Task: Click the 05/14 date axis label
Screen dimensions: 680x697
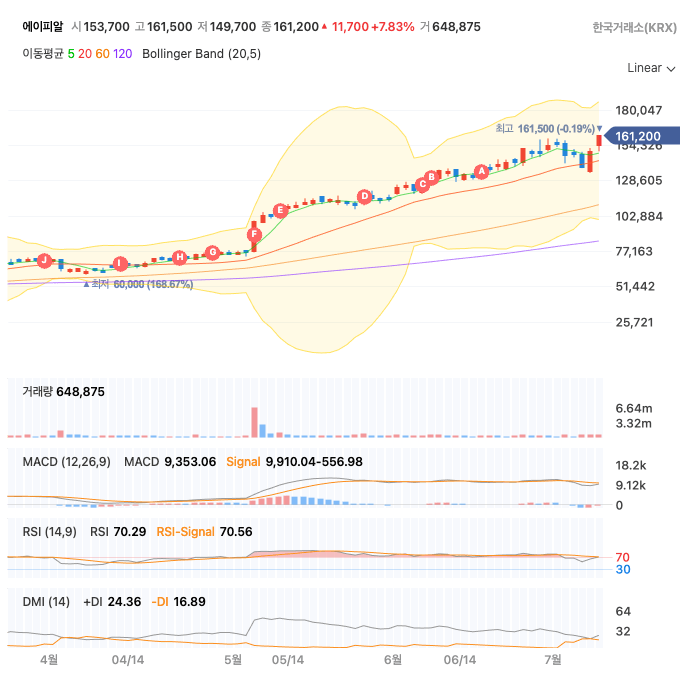Action: click(x=288, y=660)
